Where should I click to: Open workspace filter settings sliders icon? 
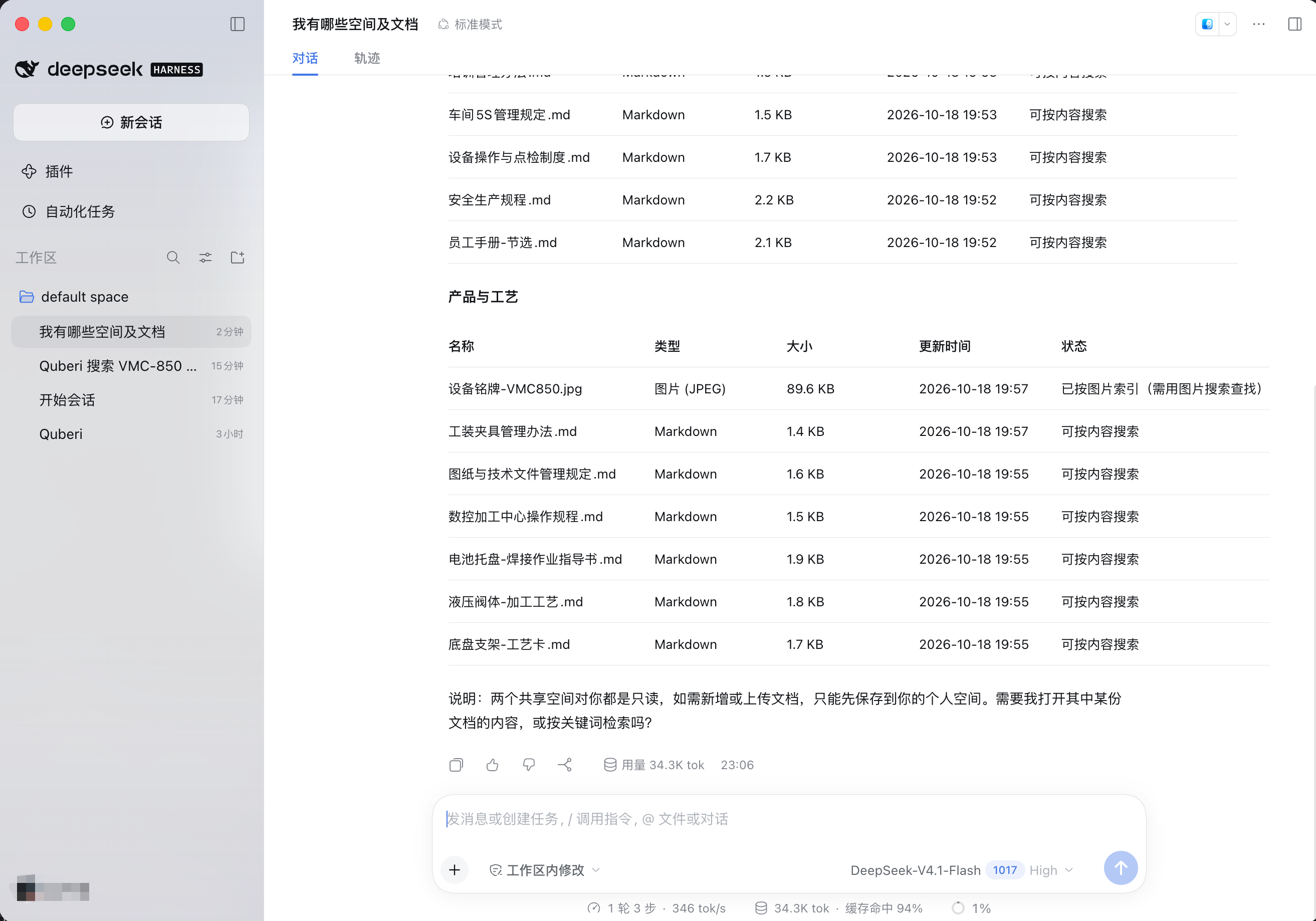[x=205, y=258]
